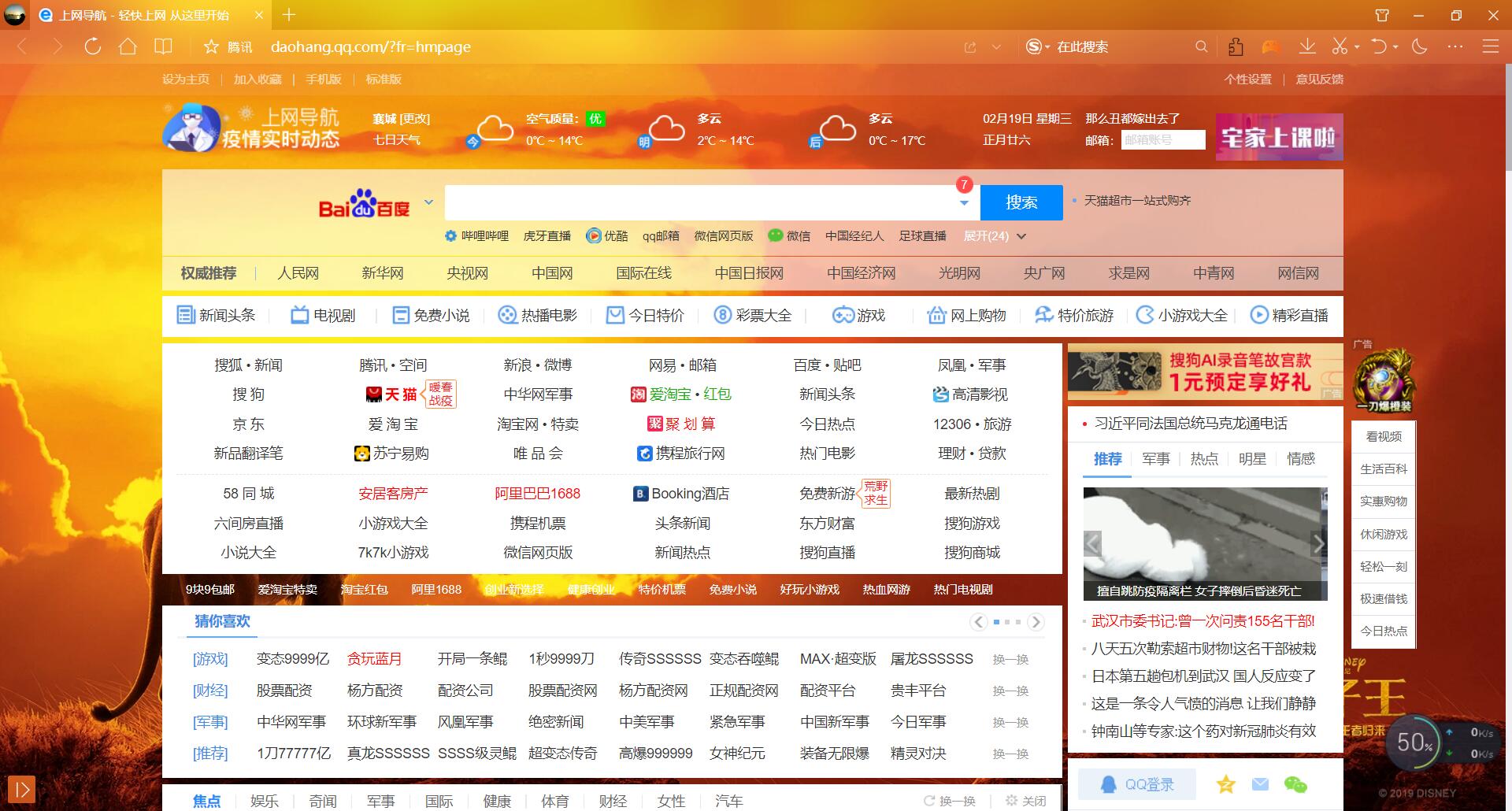Open the three-dot more tools menu
The height and width of the screenshot is (811, 1512).
1455,47
